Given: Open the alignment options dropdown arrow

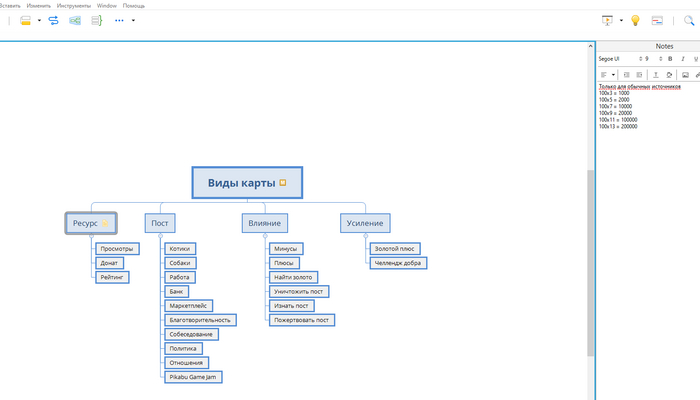Looking at the screenshot, I should (613, 75).
